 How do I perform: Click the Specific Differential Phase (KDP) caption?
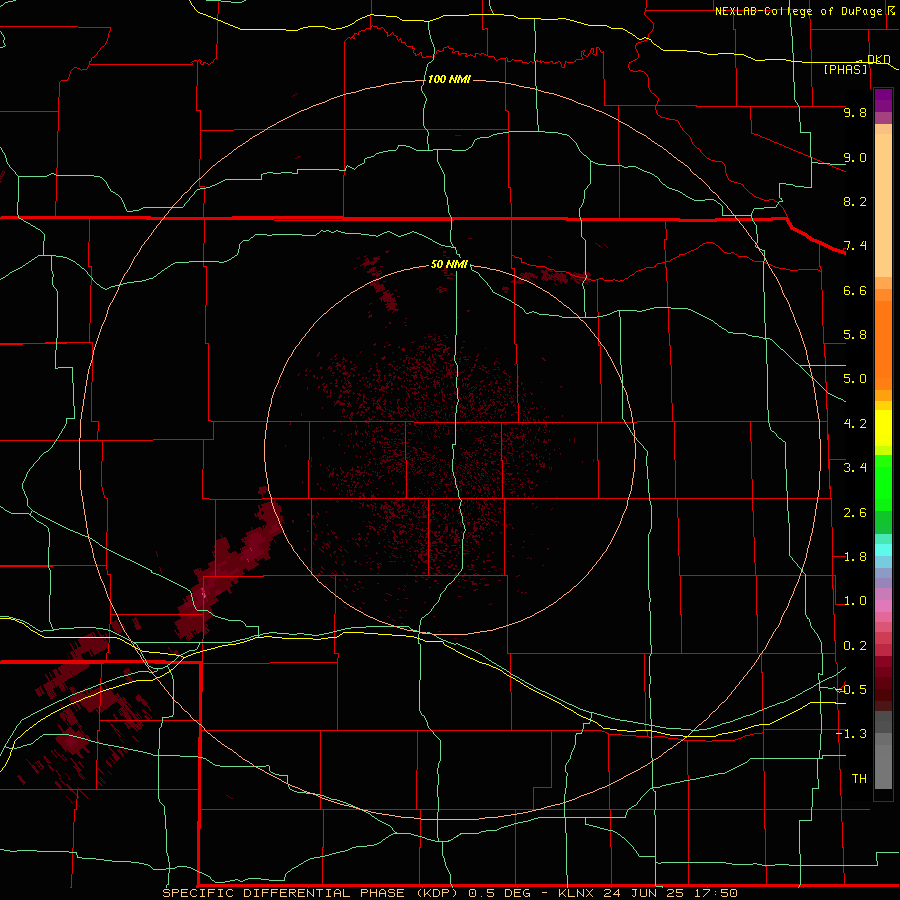tap(310, 893)
